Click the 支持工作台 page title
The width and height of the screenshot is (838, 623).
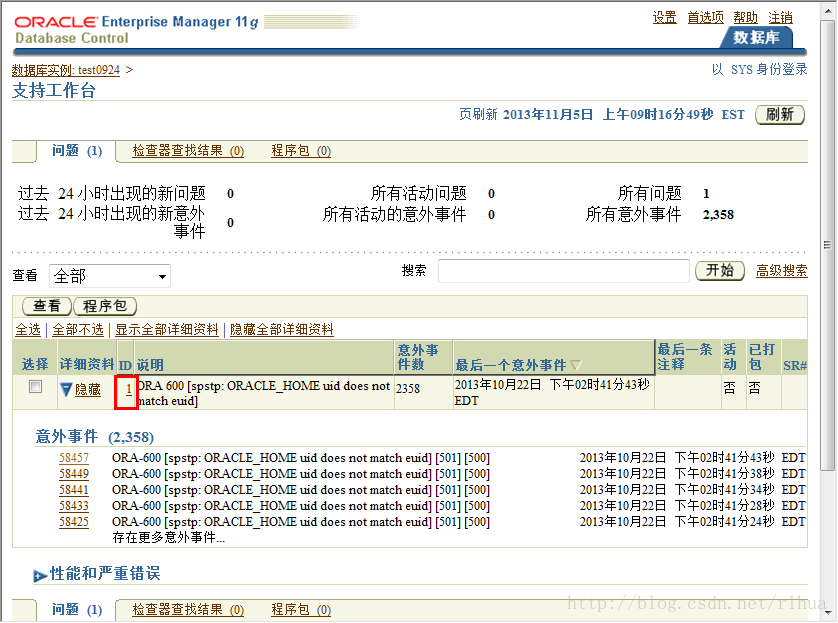pos(54,90)
